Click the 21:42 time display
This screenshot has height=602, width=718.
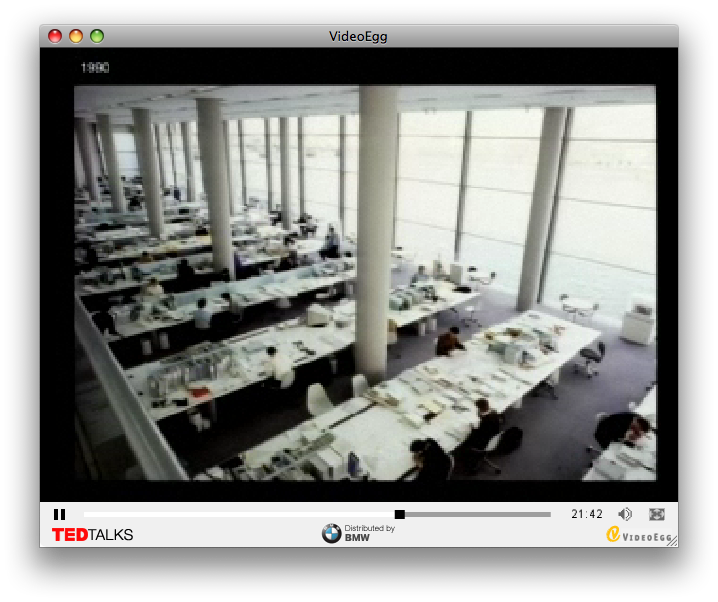[x=587, y=514]
